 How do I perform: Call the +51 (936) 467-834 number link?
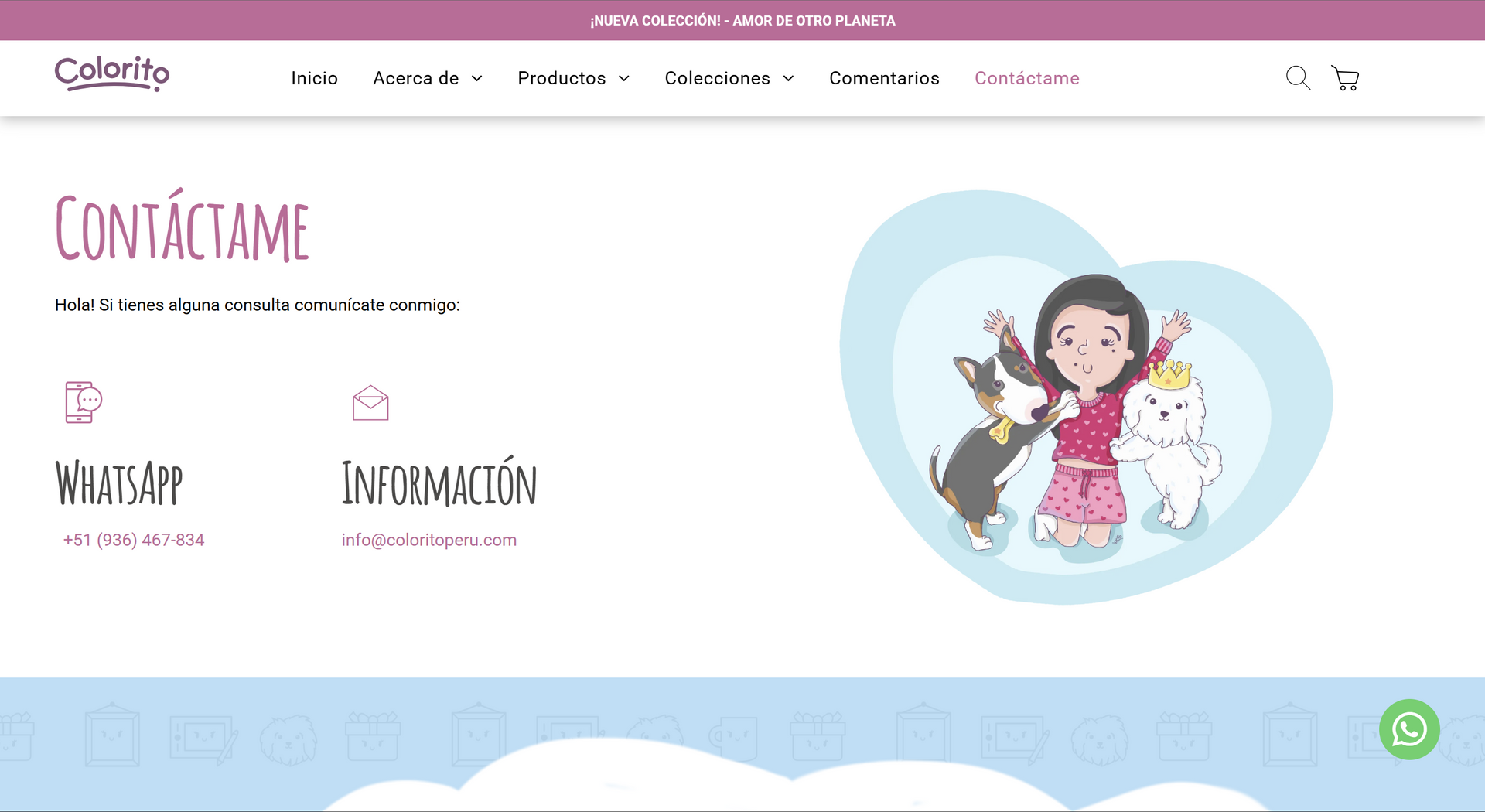pos(133,540)
